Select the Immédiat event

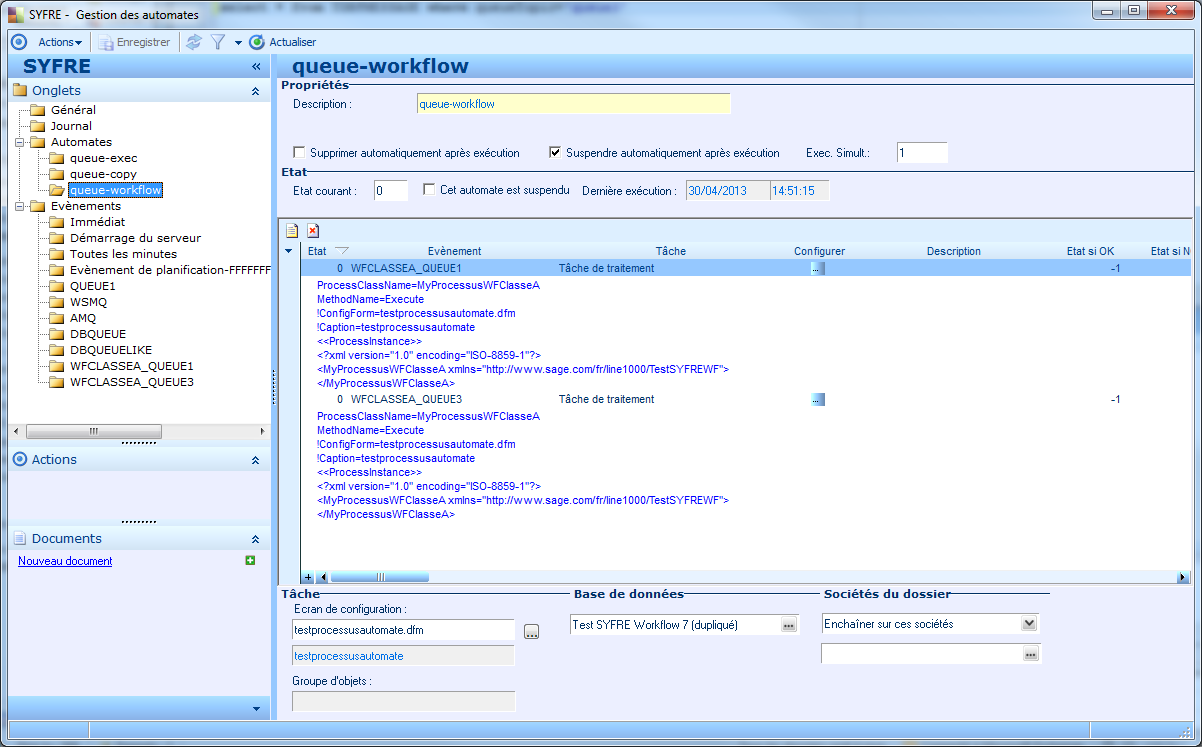click(97, 222)
